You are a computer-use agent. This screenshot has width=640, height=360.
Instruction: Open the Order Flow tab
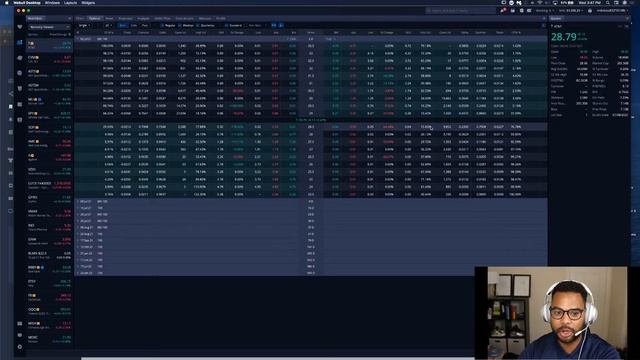click(162, 18)
